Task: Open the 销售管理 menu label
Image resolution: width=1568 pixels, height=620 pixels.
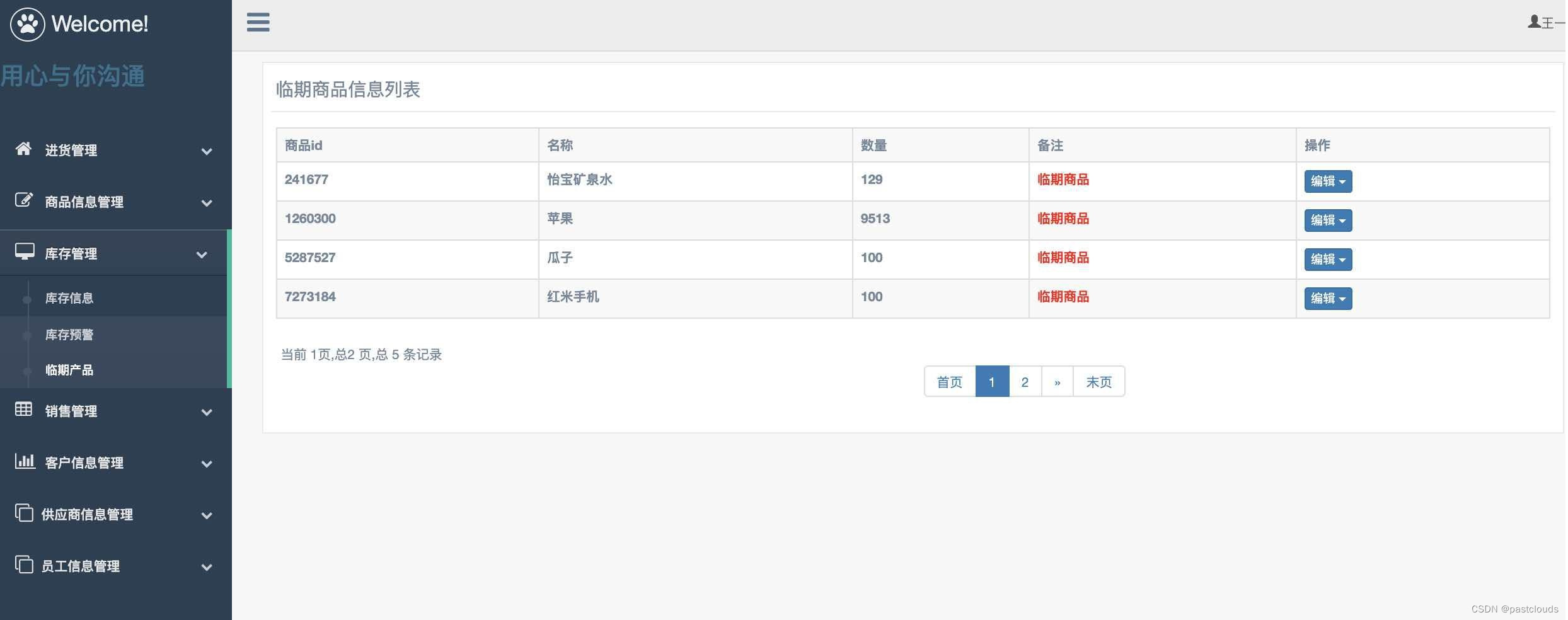Action: coord(71,411)
